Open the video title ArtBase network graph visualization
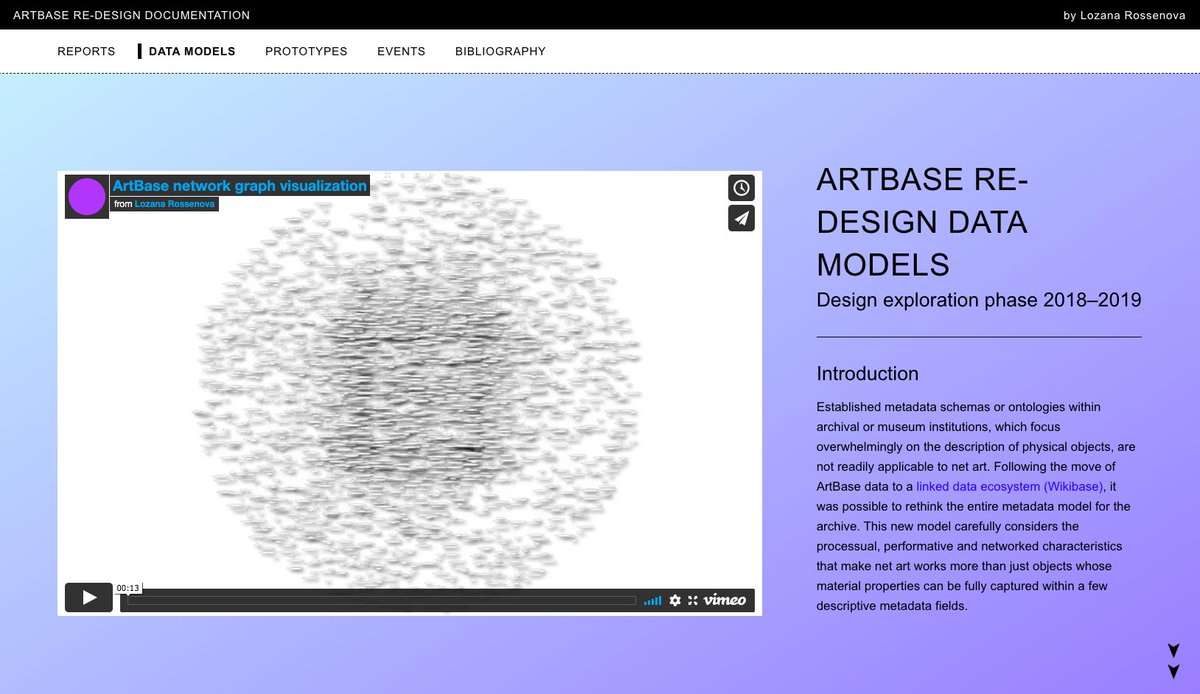 [239, 185]
